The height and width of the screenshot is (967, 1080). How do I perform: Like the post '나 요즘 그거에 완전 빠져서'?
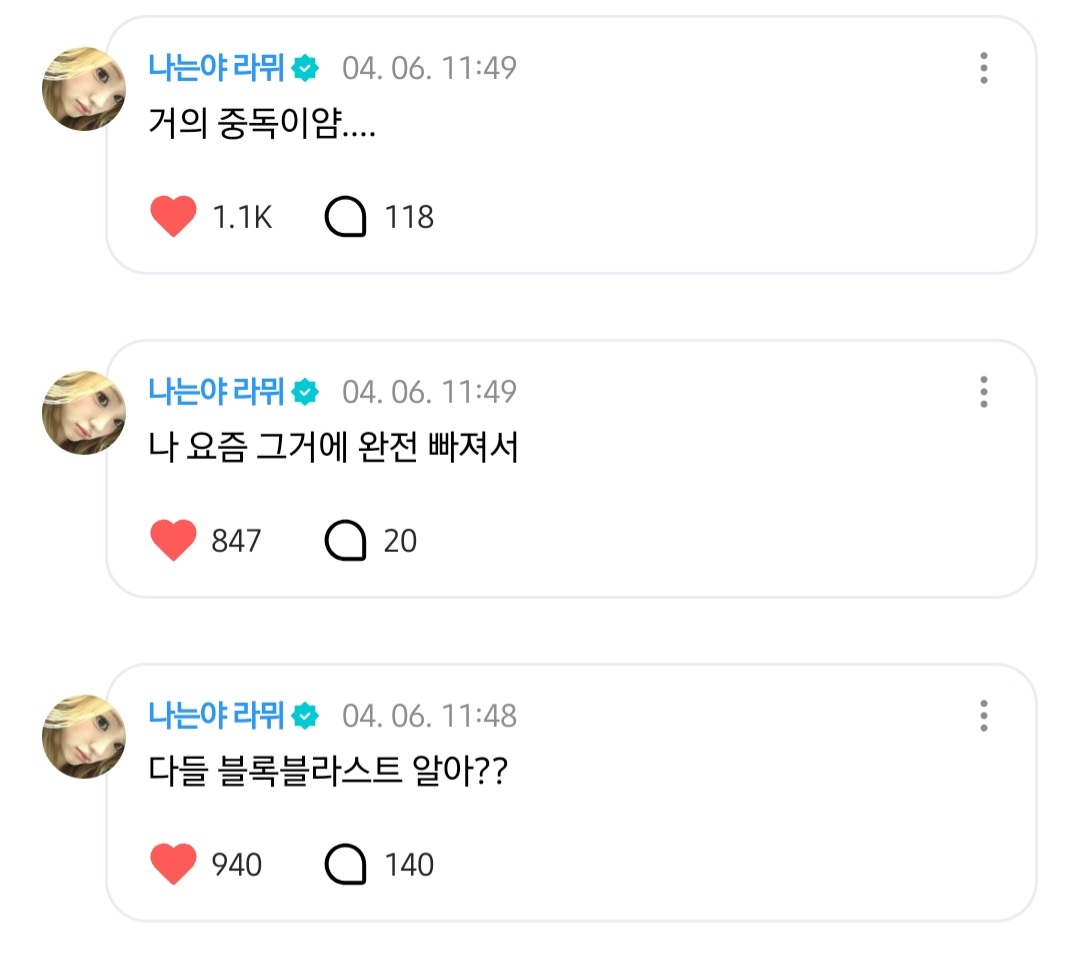173,541
